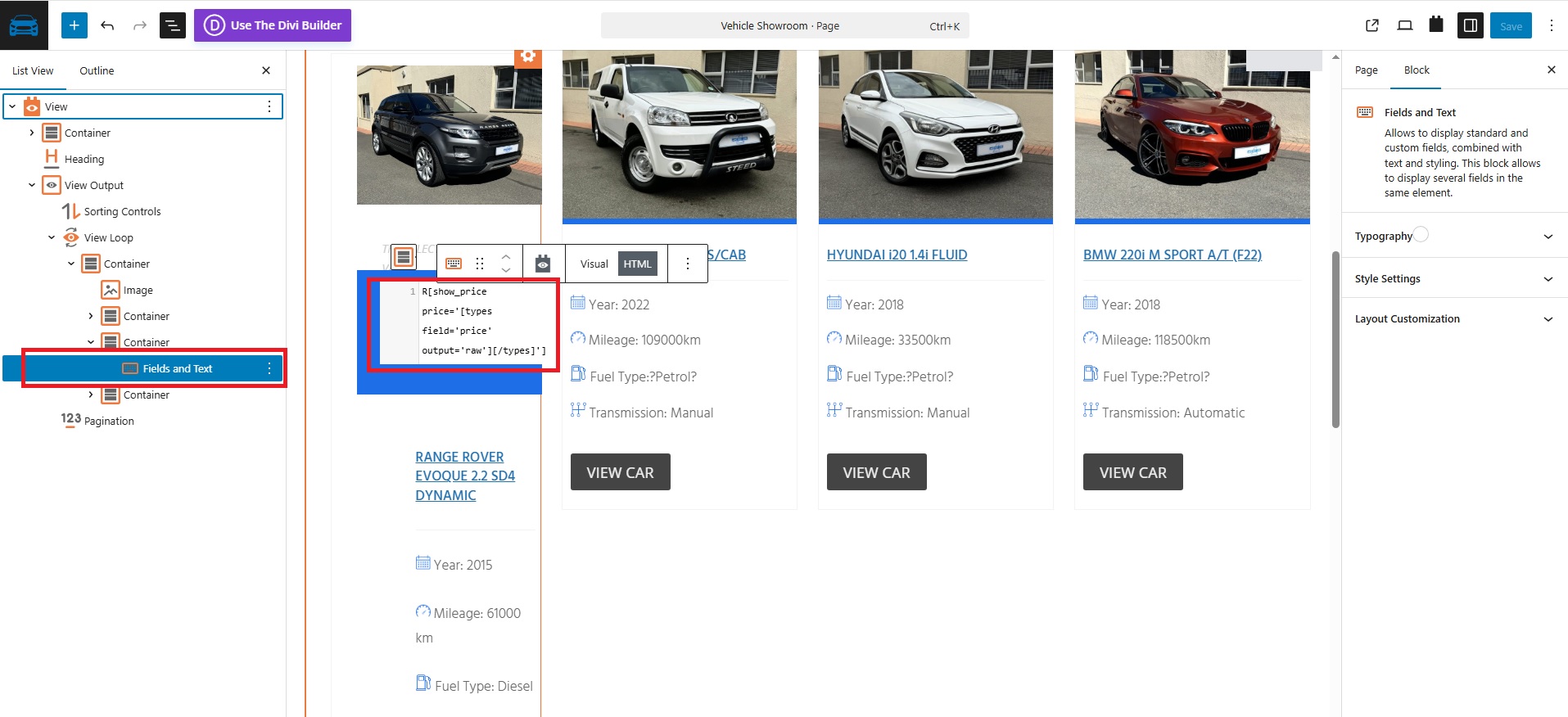Open block toolbar more options
The height and width of the screenshot is (717, 1568).
688,264
